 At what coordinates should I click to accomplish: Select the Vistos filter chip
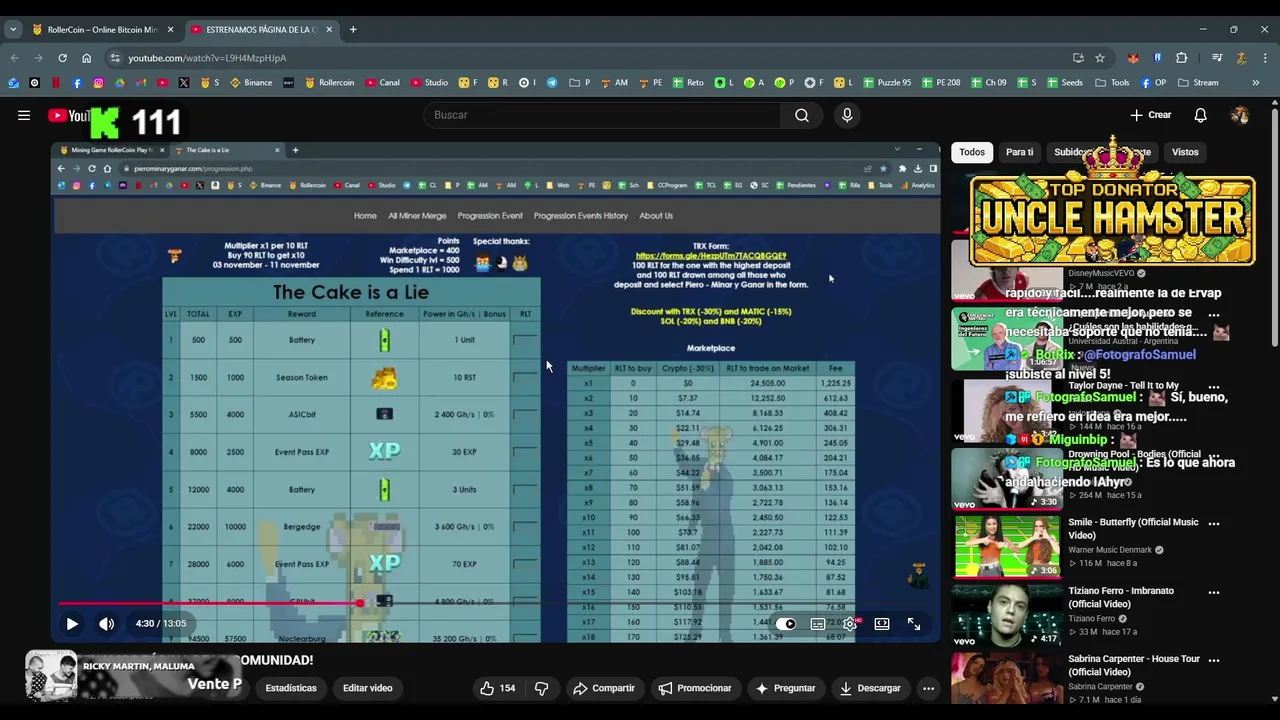point(1185,152)
